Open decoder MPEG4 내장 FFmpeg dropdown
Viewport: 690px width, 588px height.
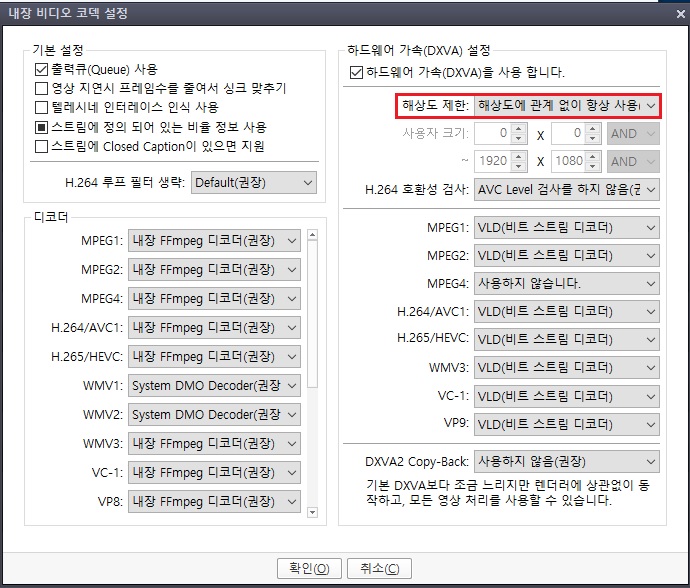point(214,298)
